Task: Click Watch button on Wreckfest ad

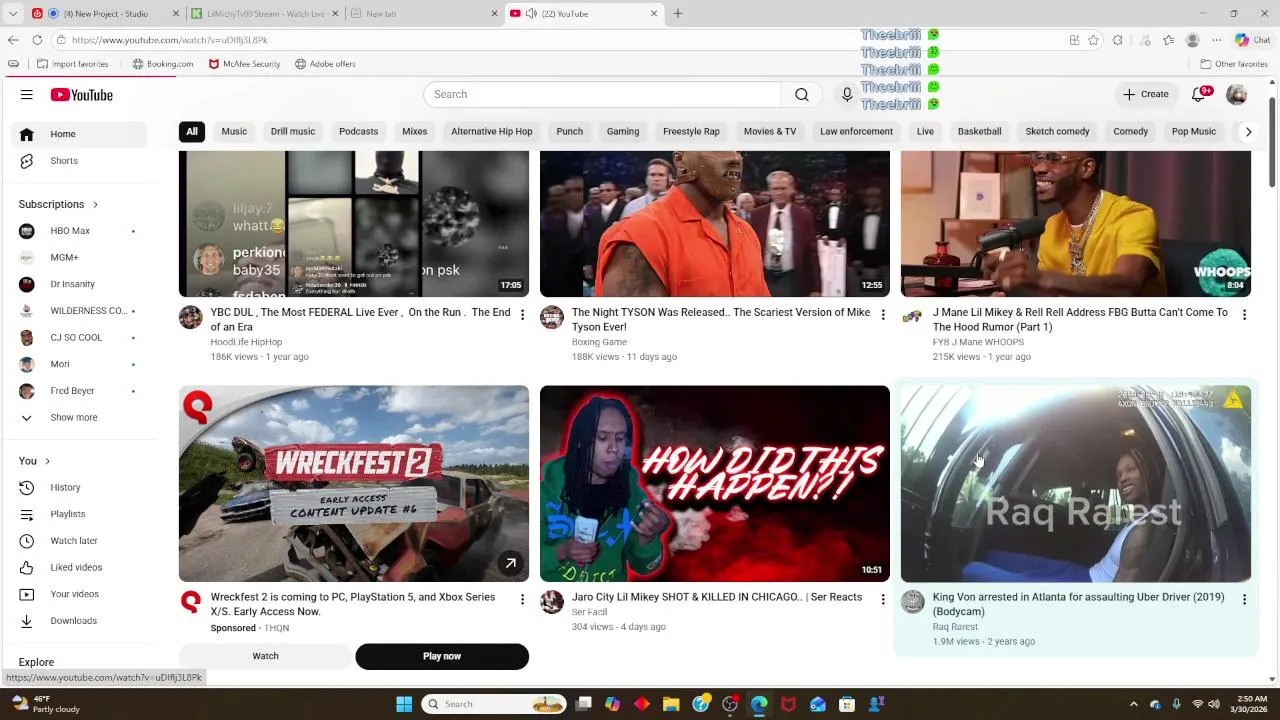Action: (x=265, y=657)
